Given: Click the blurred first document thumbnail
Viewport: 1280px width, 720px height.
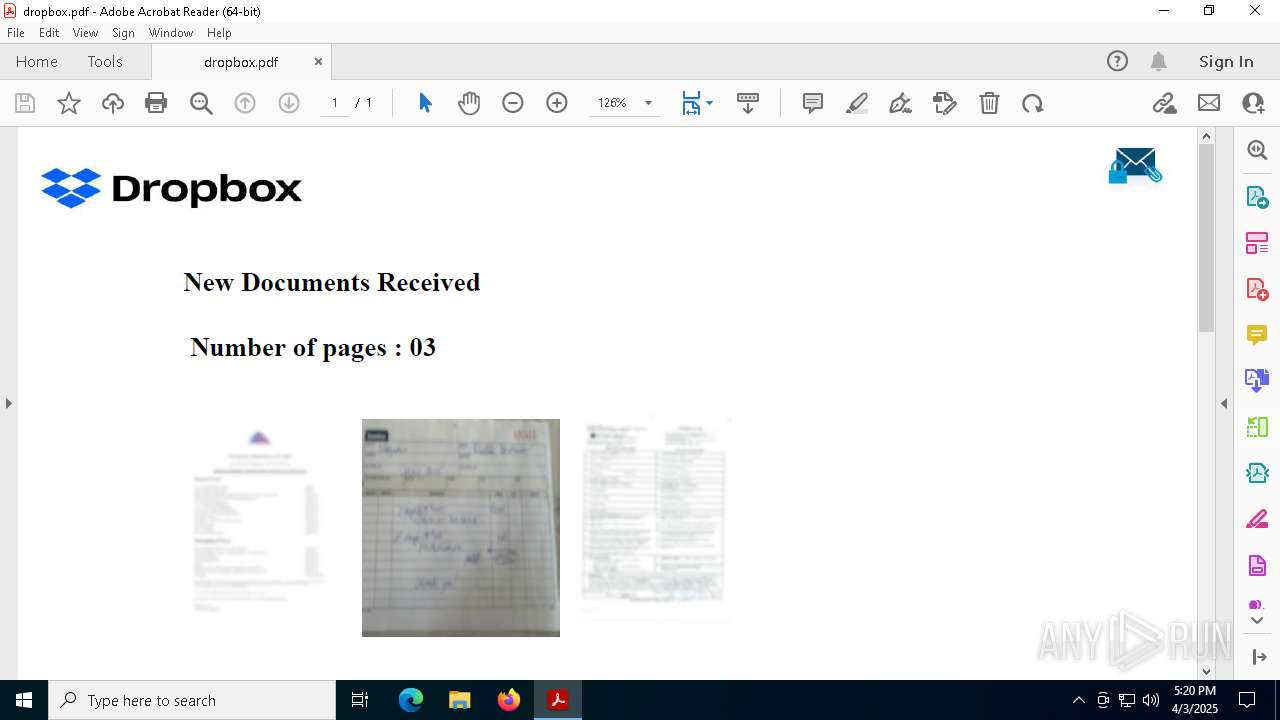Looking at the screenshot, I should pyautogui.click(x=260, y=520).
